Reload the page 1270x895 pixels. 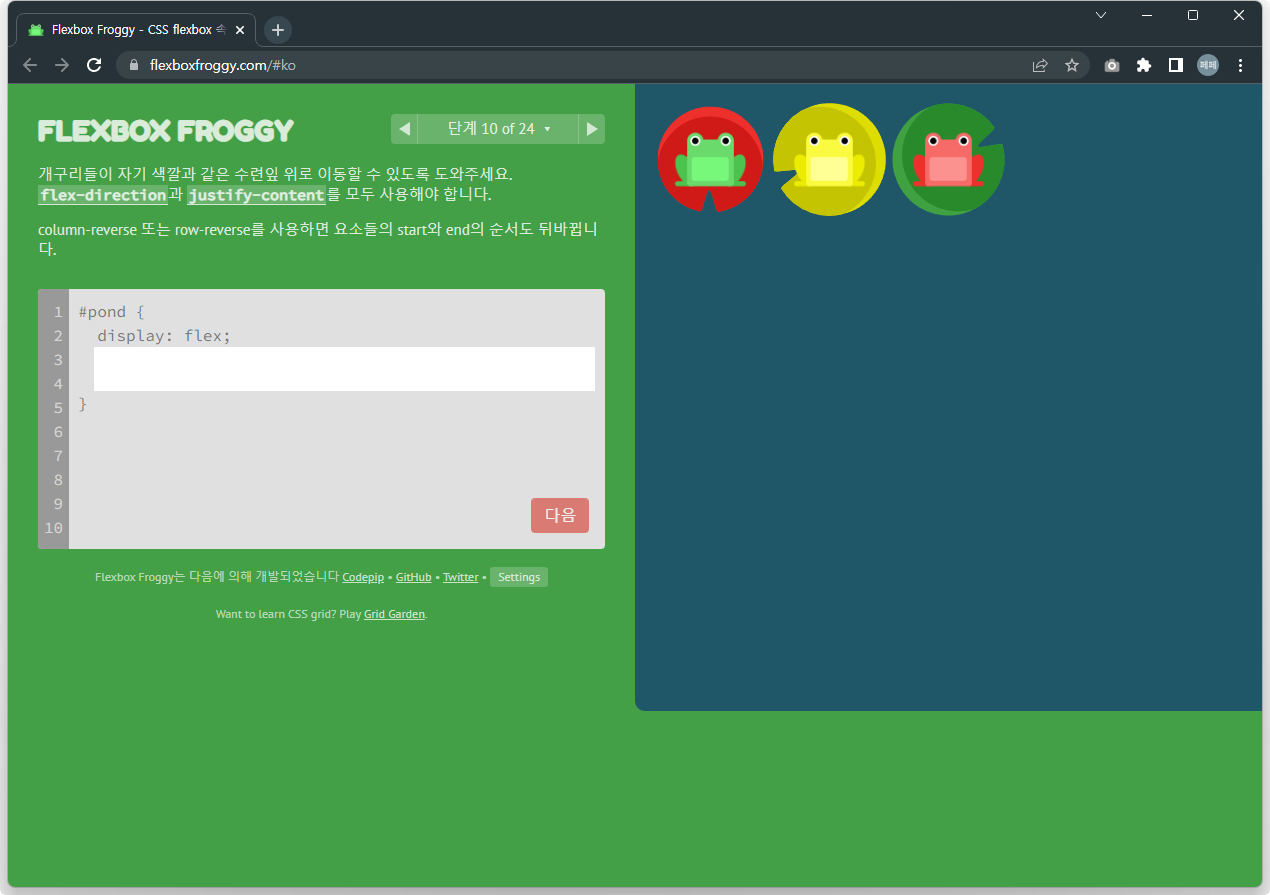click(x=94, y=65)
